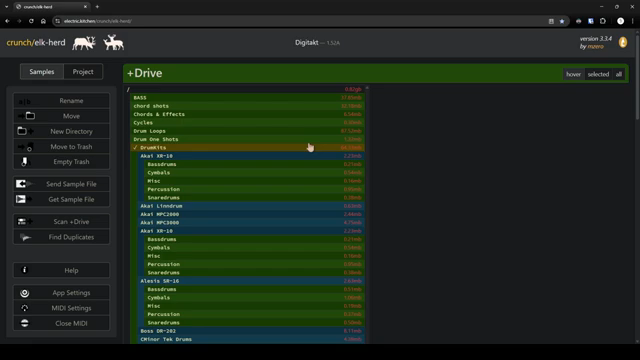Switch the view mode to hover
The width and height of the screenshot is (640, 360).
(573, 74)
